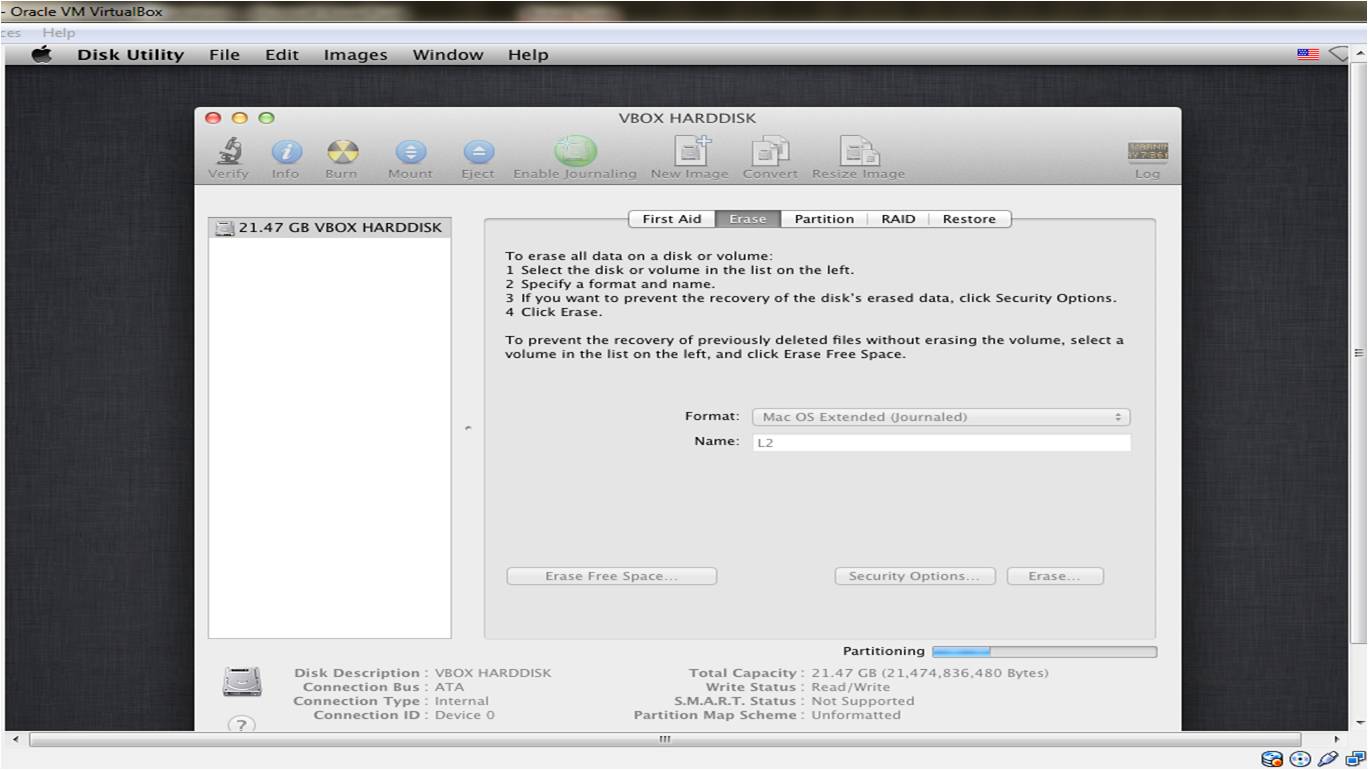
Task: Click the Verify microscope icon
Action: click(x=228, y=151)
